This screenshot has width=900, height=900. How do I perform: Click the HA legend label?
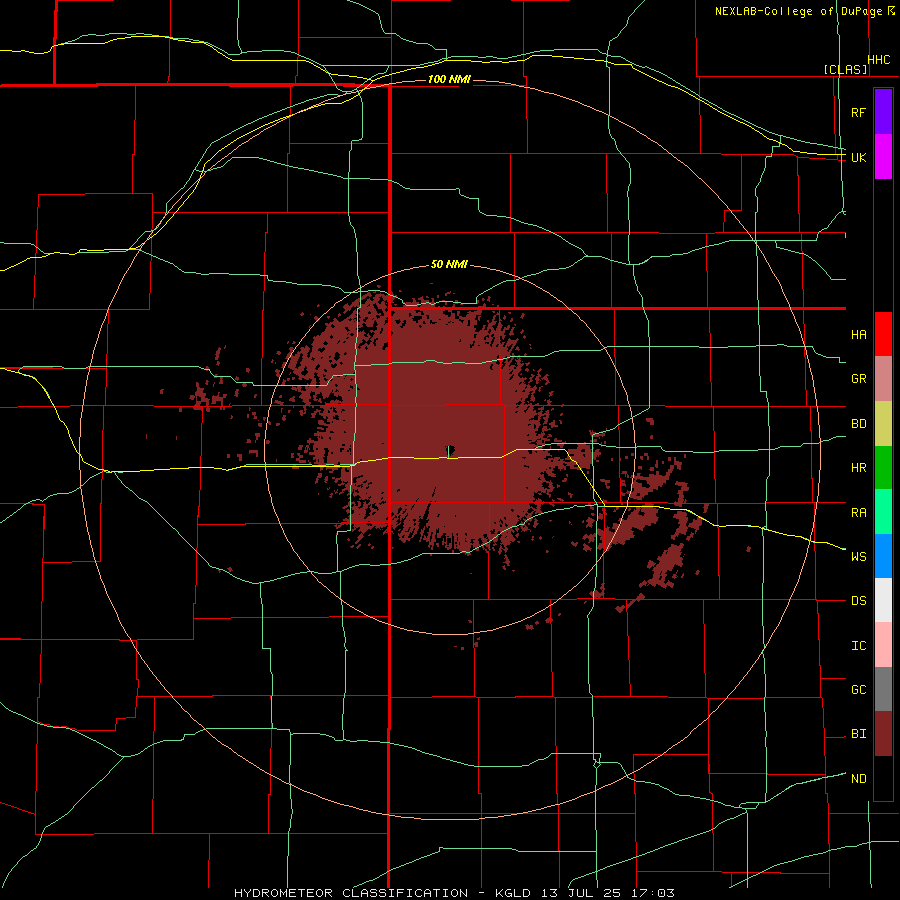[858, 334]
